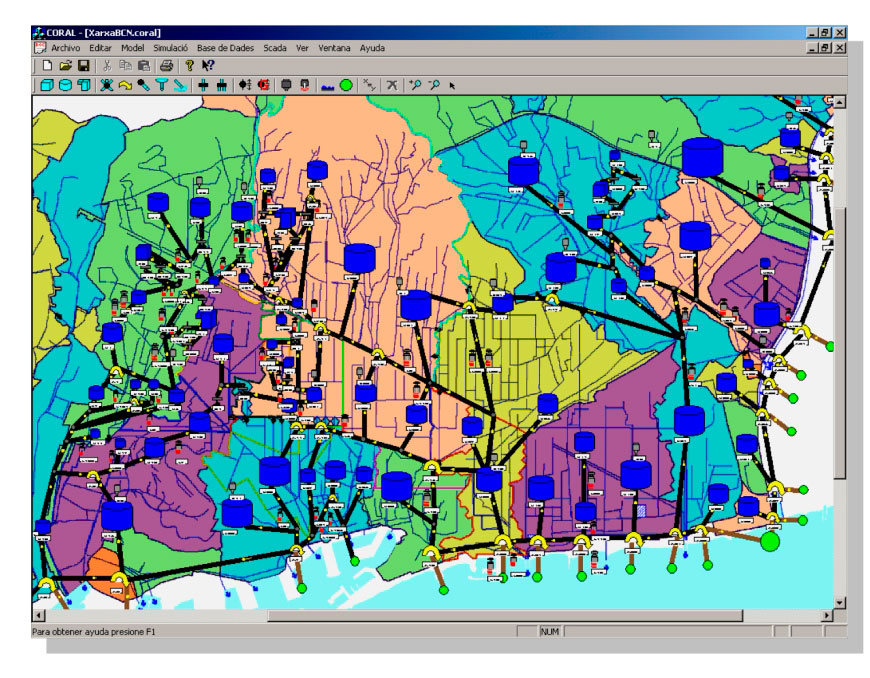Screen dimensions: 870x678
Task: Click the yellow question mark help icon
Action: click(x=189, y=66)
